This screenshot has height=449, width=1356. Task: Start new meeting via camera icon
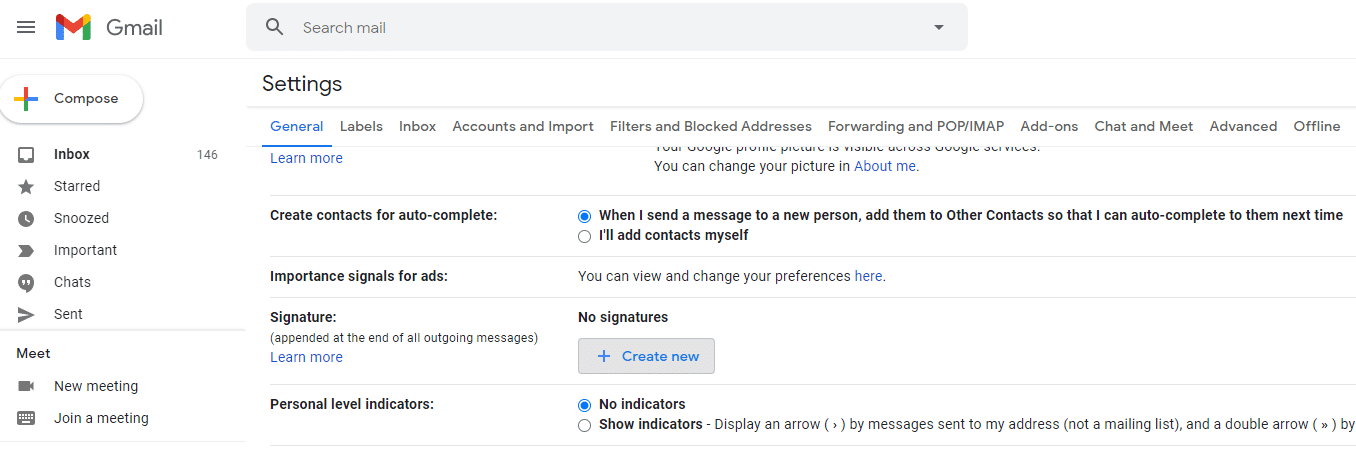pyautogui.click(x=26, y=386)
